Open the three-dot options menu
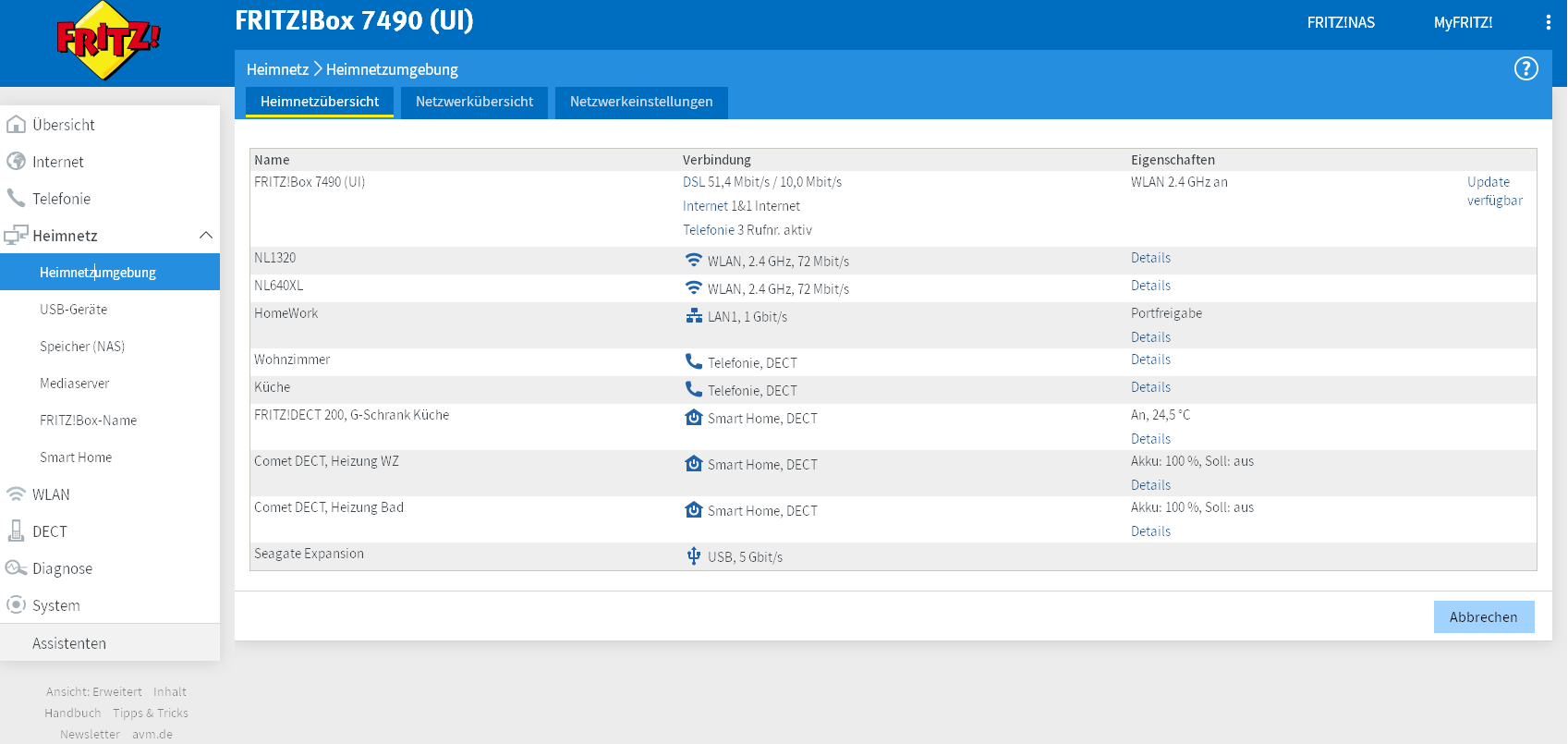 [1548, 22]
